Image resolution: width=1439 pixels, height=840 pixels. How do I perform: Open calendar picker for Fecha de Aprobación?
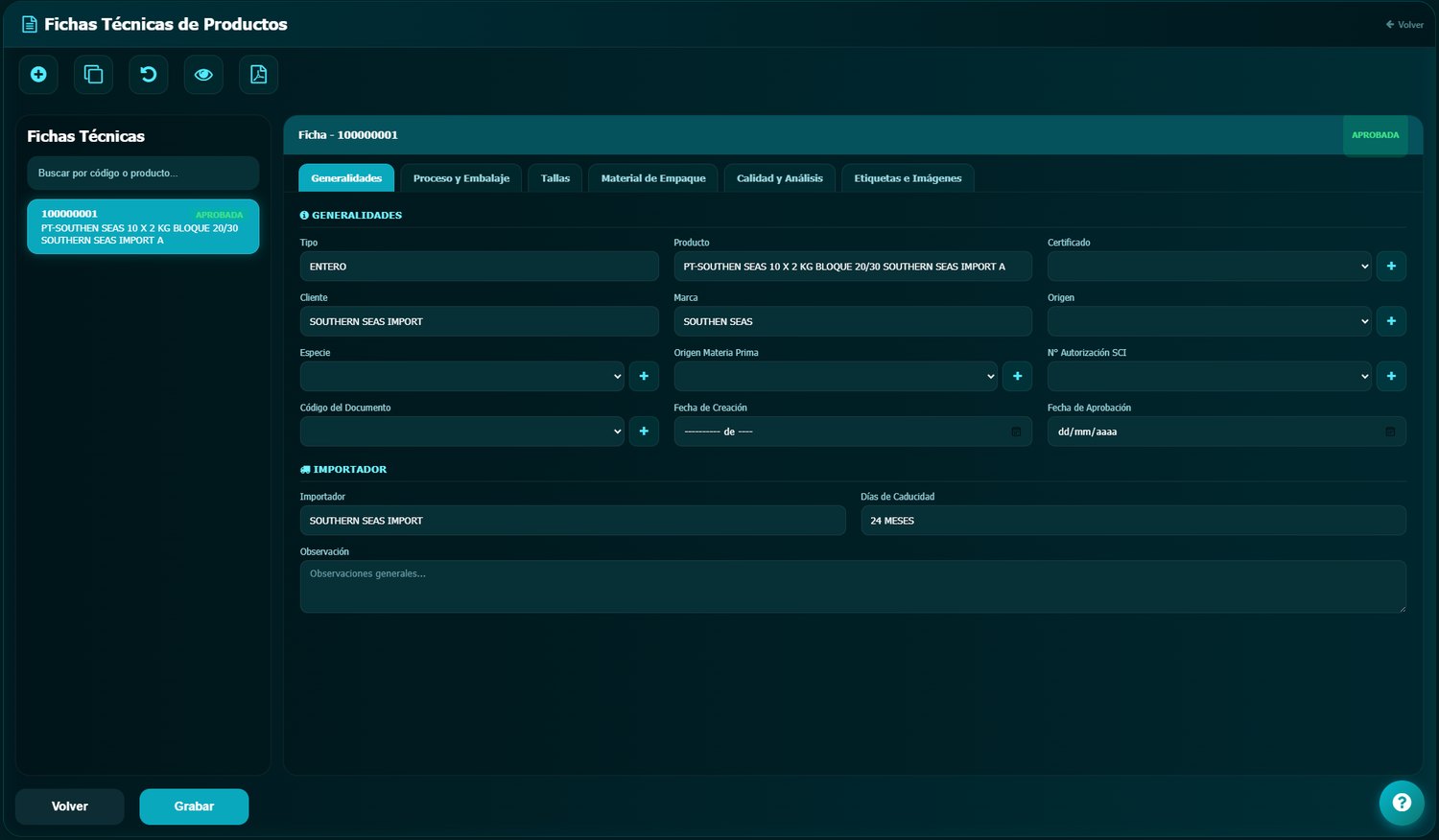(1390, 432)
